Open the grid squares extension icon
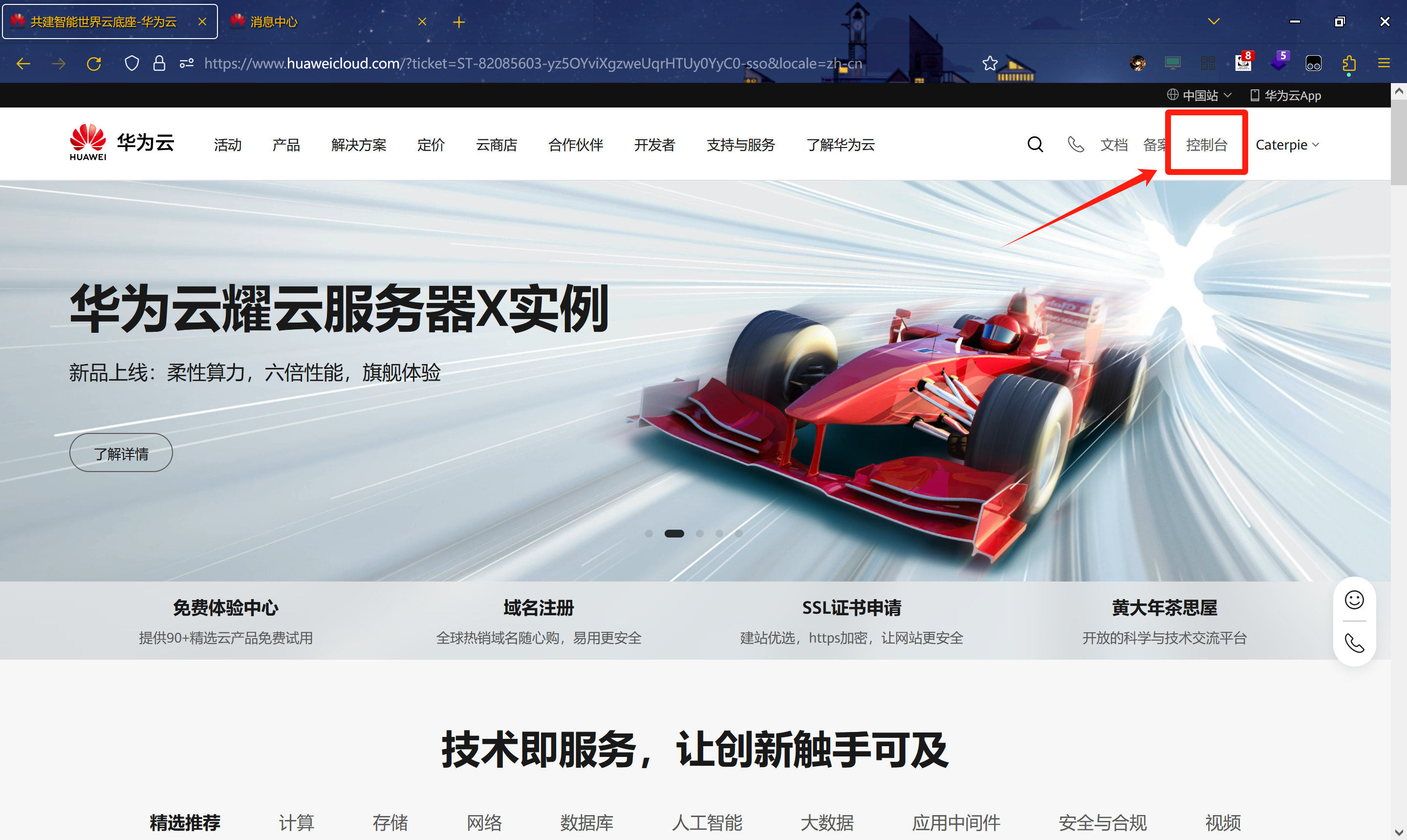This screenshot has width=1407, height=840. 1208,64
